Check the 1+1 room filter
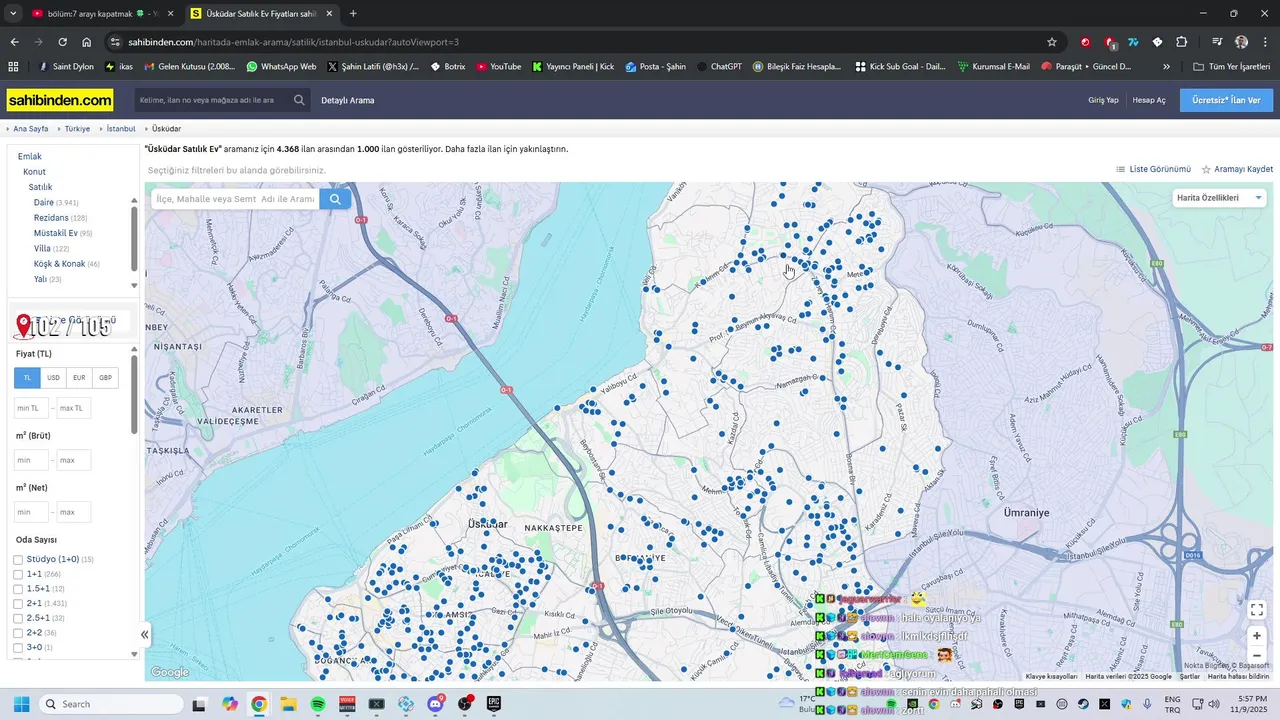The width and height of the screenshot is (1280, 720). [18, 575]
